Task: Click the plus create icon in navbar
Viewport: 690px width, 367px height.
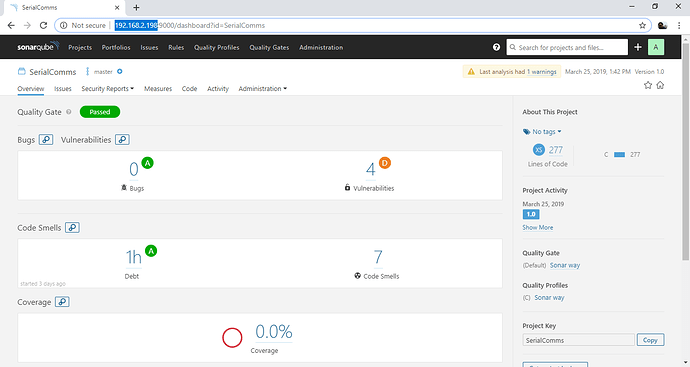Action: point(638,47)
